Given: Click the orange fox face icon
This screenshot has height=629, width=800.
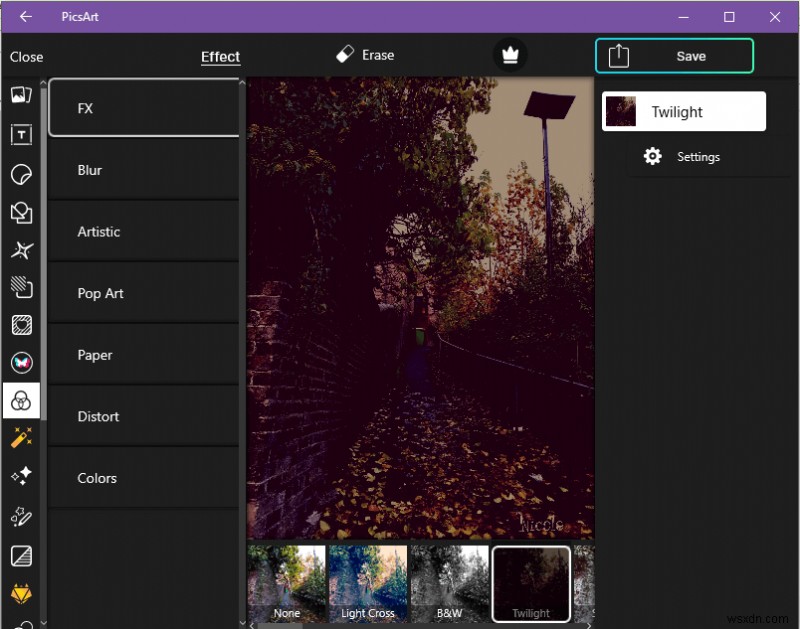Looking at the screenshot, I should point(21,594).
